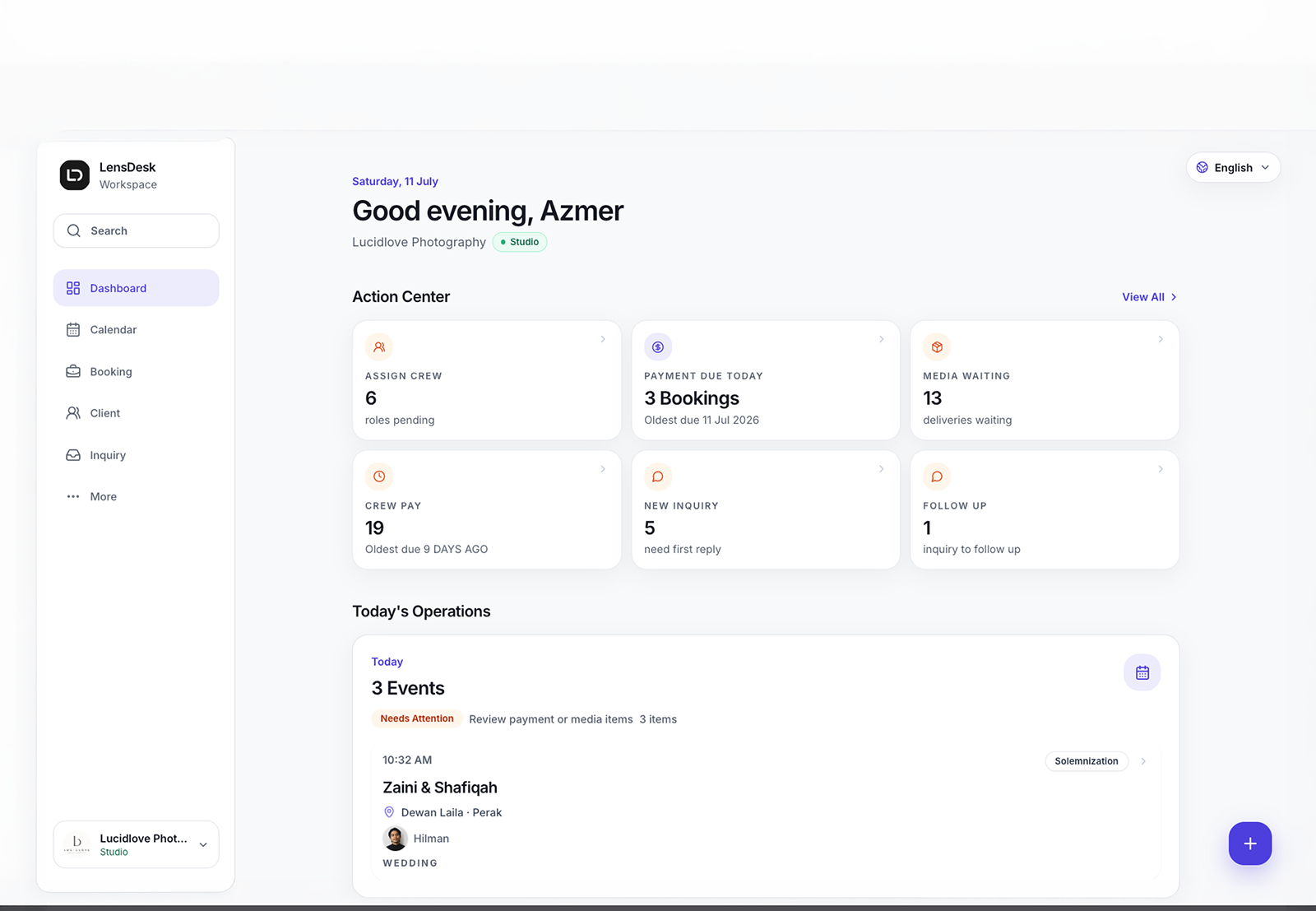Viewport: 1316px width, 911px height.
Task: Click the '3 Events' heading
Action: (408, 688)
